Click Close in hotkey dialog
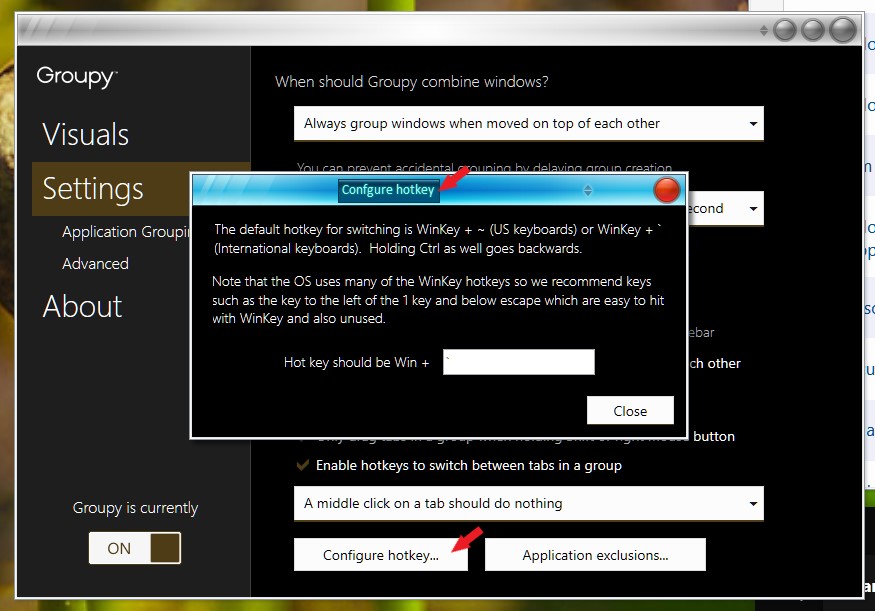This screenshot has height=611, width=875. [630, 411]
